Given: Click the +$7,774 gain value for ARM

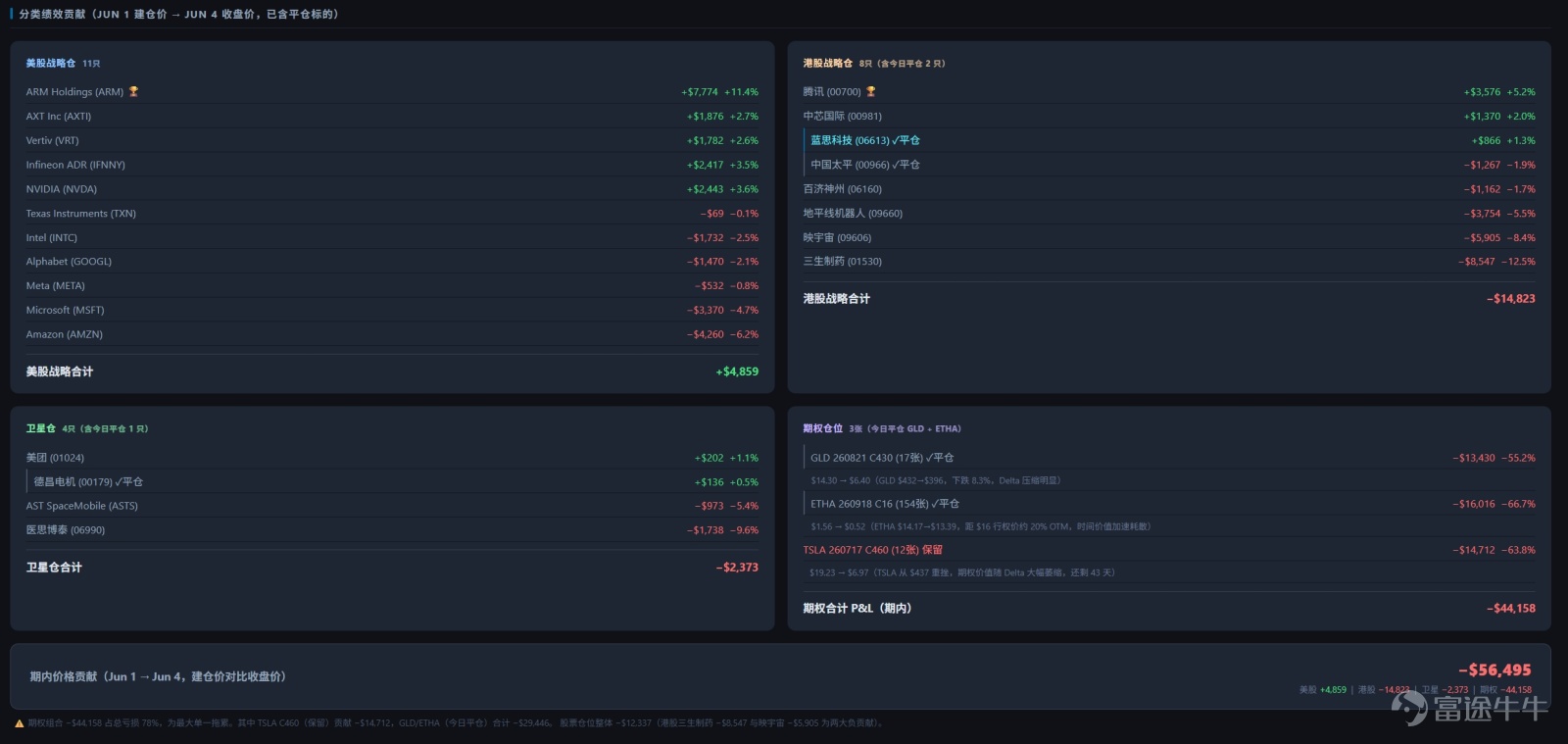Looking at the screenshot, I should (x=700, y=92).
